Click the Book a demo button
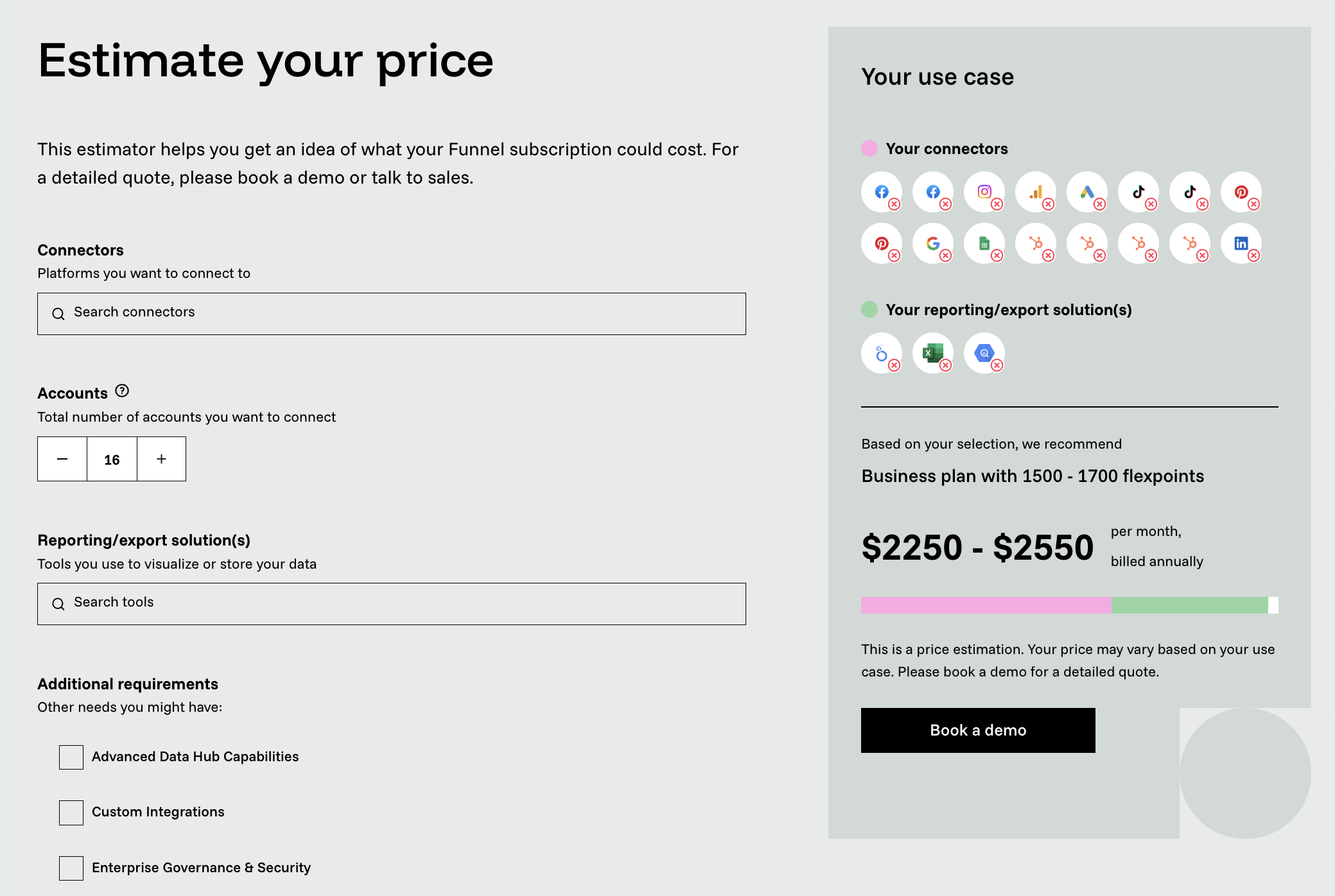 [977, 730]
